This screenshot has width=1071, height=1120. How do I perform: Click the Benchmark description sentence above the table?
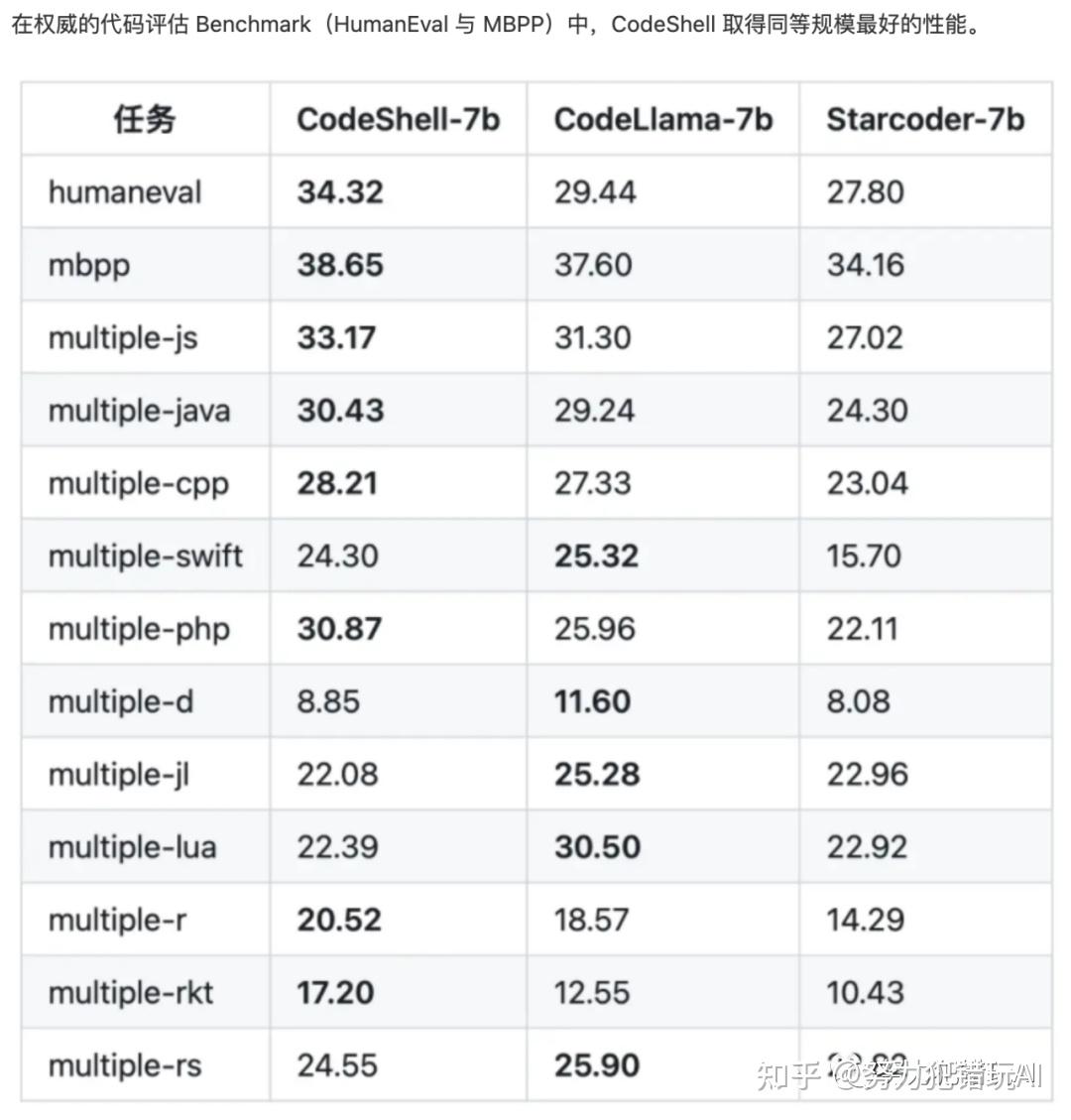tap(496, 24)
